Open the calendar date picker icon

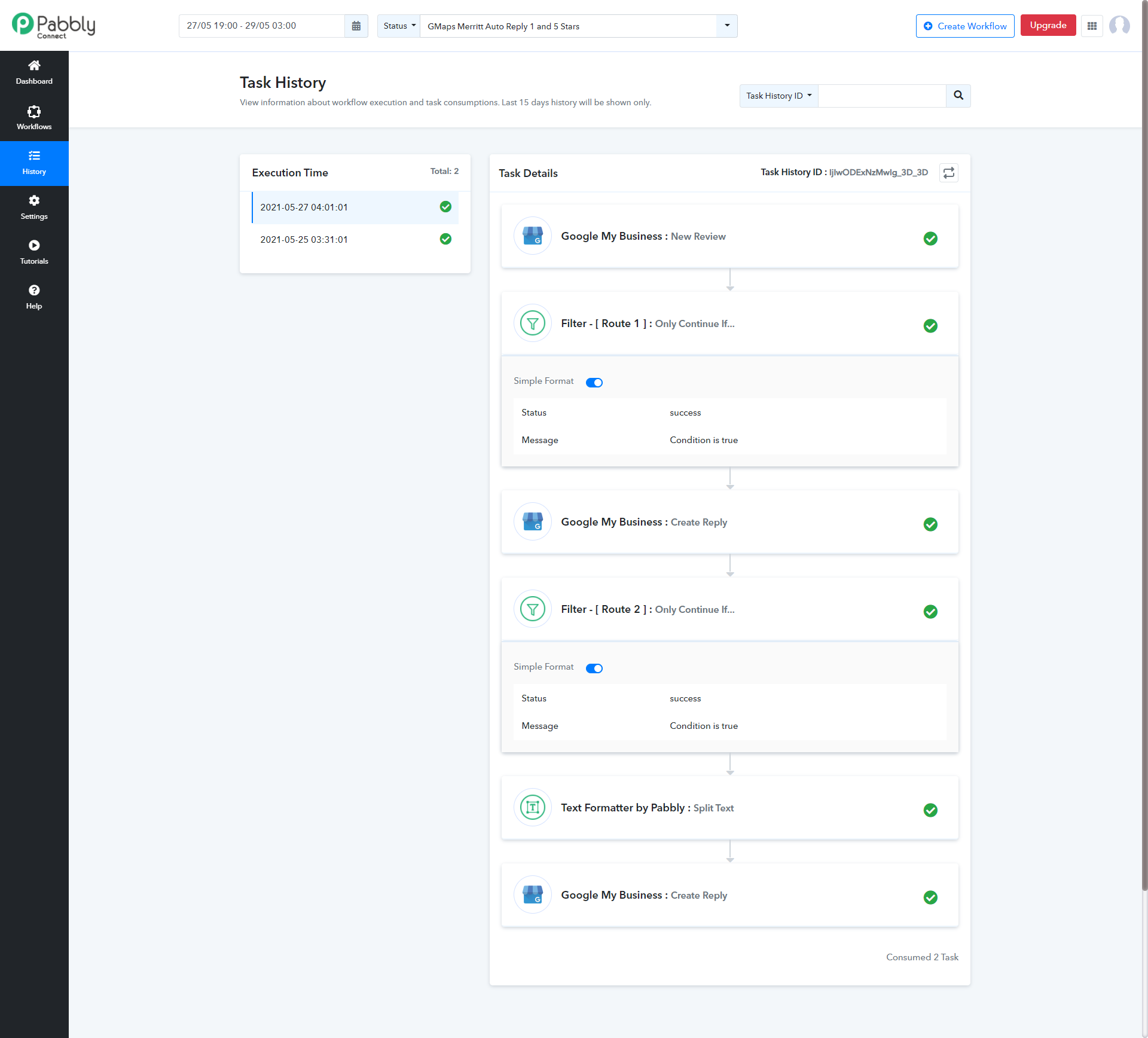coord(356,26)
